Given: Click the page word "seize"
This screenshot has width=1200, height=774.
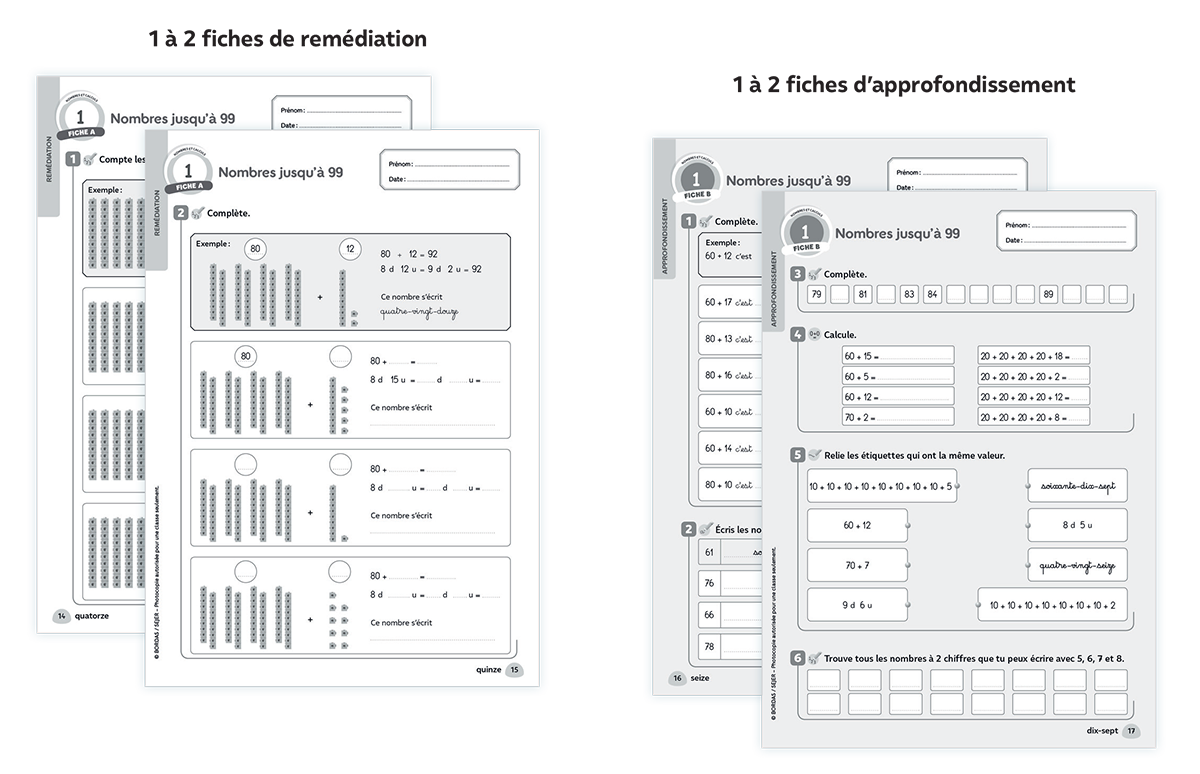Looking at the screenshot, I should coord(700,679).
